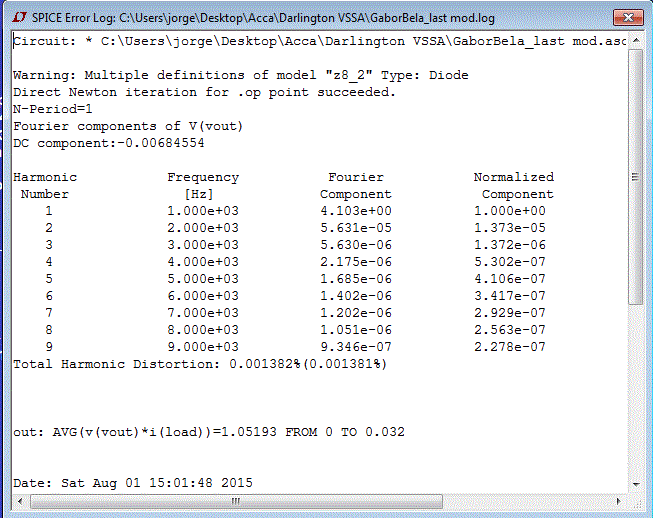Click the window title bar text

coord(263,18)
